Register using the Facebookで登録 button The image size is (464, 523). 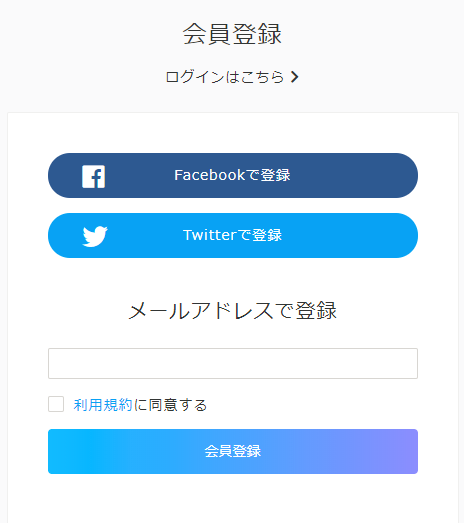(x=233, y=175)
